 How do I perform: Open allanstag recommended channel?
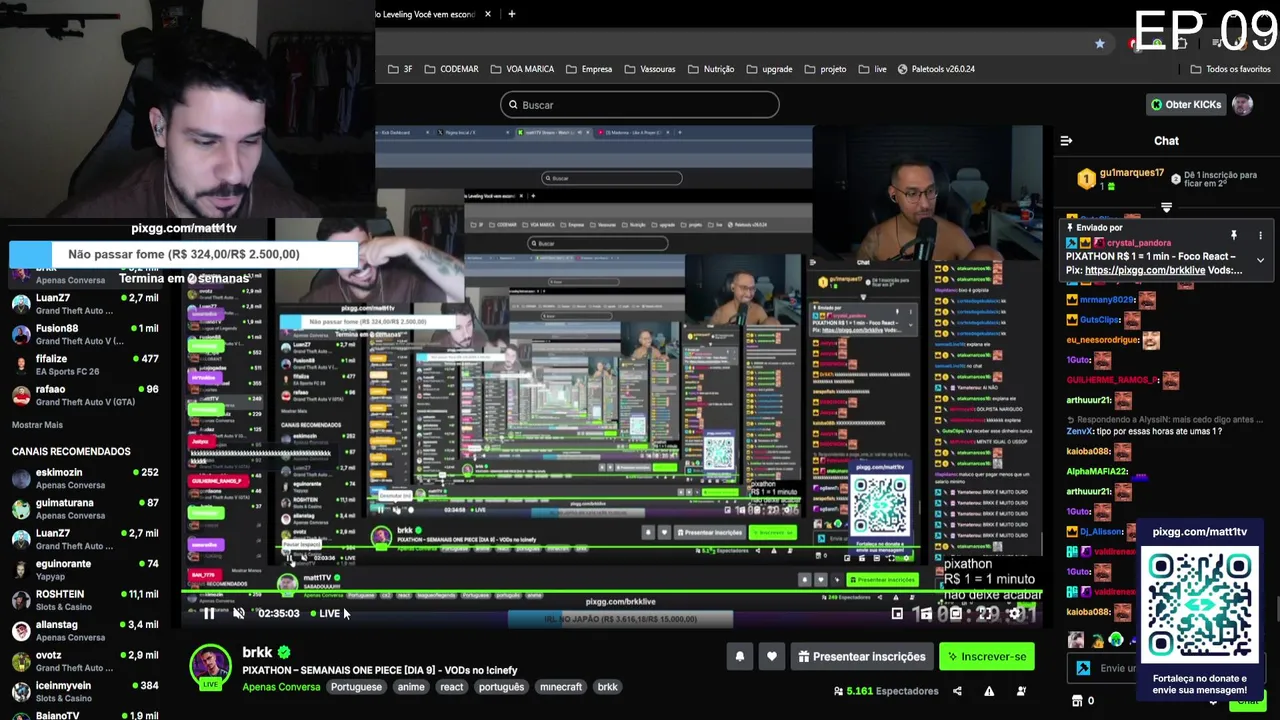click(84, 631)
